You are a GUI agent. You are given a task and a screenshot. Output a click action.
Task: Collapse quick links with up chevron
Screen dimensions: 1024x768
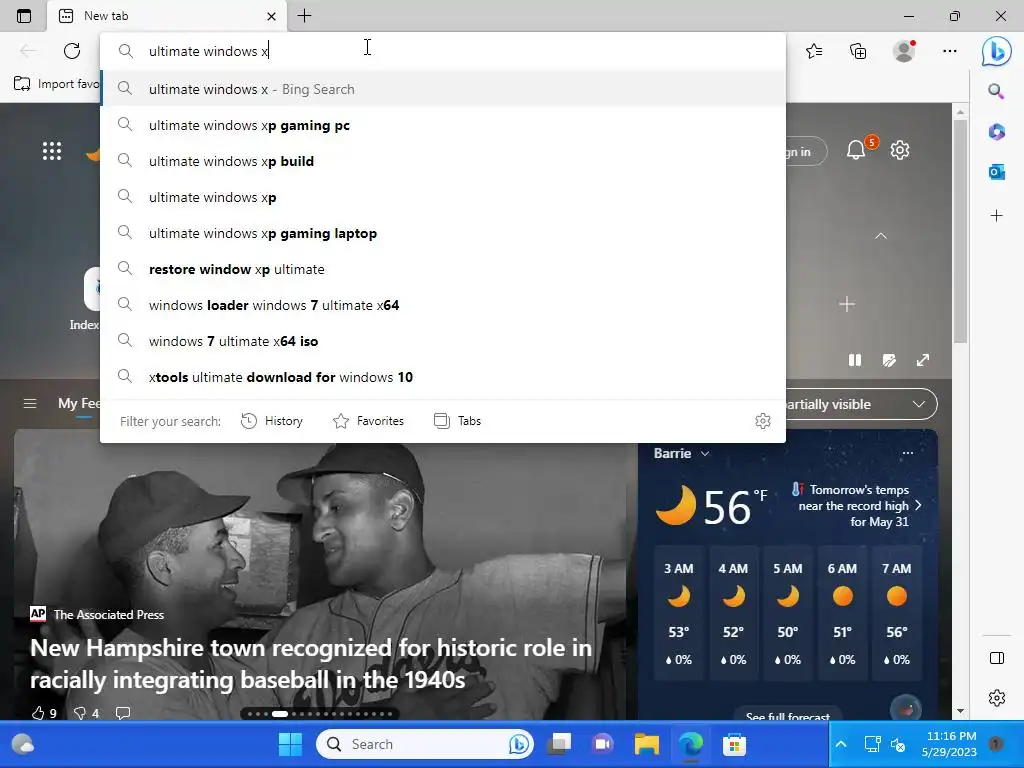pyautogui.click(x=880, y=236)
